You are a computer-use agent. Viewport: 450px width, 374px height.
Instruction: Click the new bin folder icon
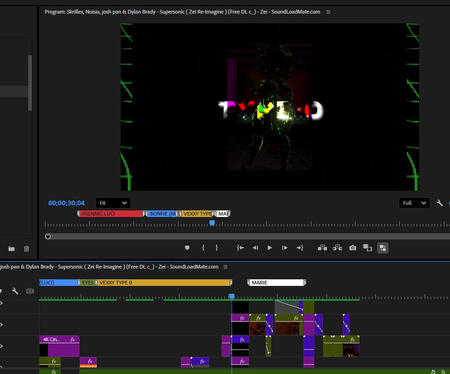pos(11,249)
